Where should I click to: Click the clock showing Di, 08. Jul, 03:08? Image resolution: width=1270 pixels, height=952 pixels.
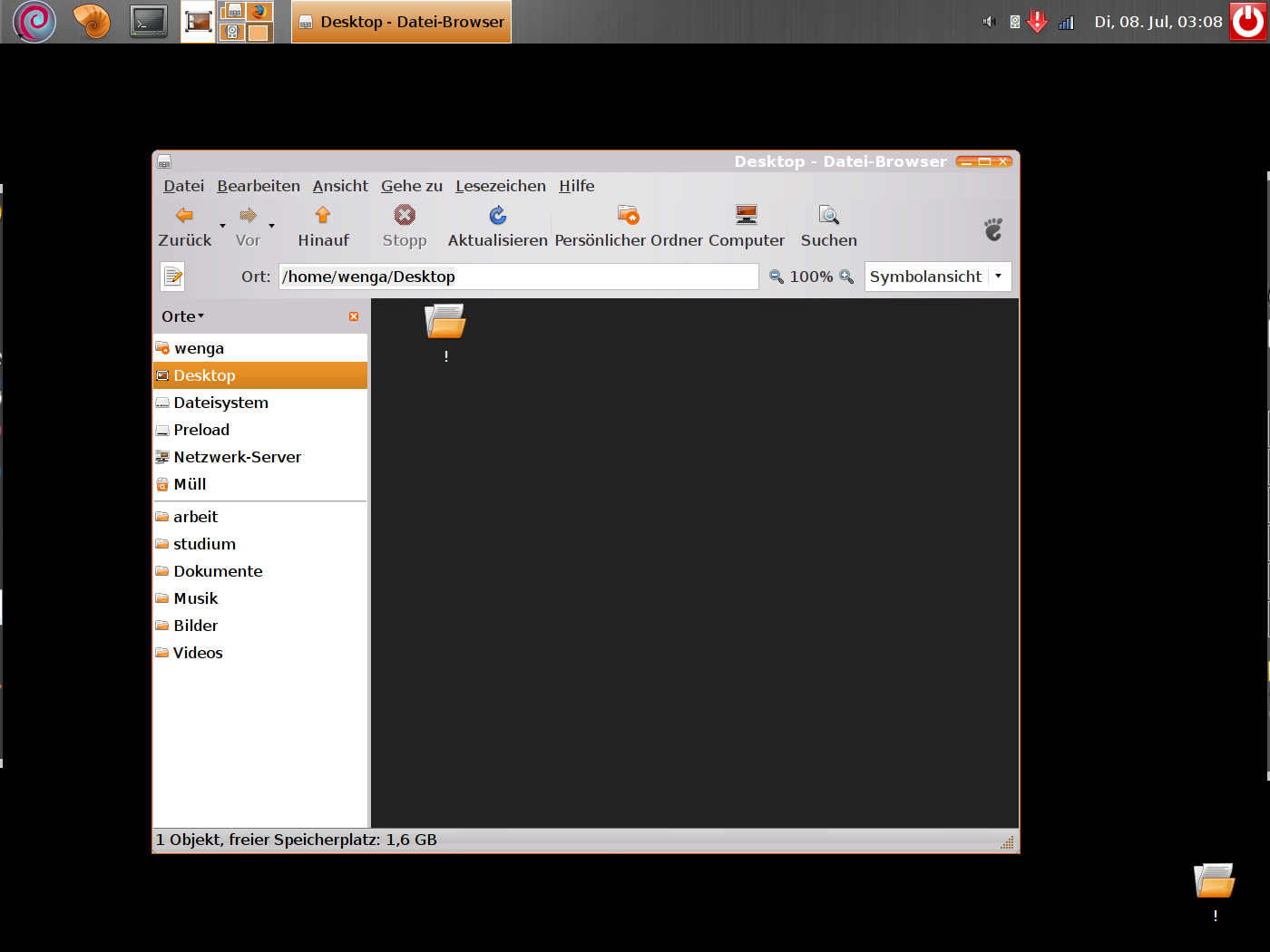tap(1158, 22)
